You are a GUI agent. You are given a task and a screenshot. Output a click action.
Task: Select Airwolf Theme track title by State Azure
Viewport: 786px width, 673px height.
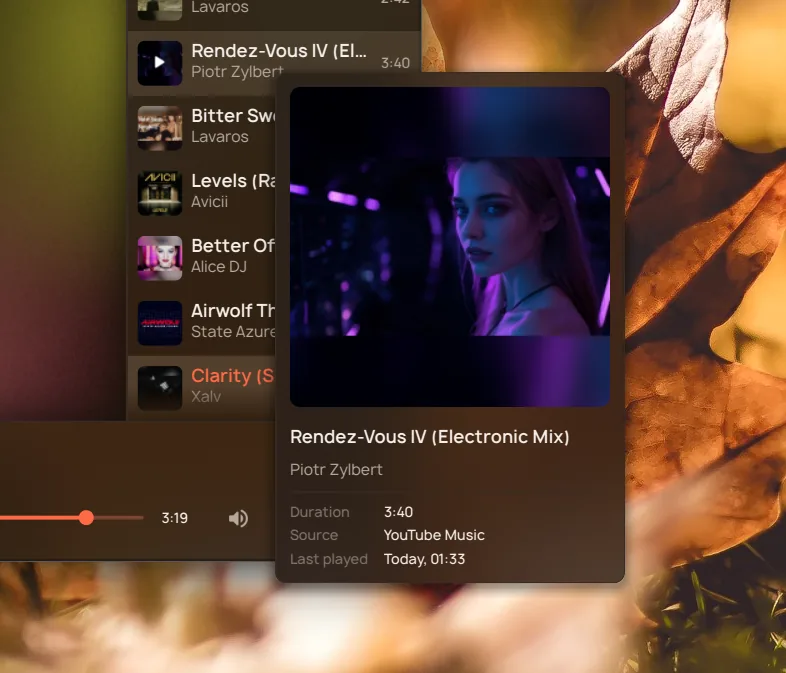[x=233, y=311]
